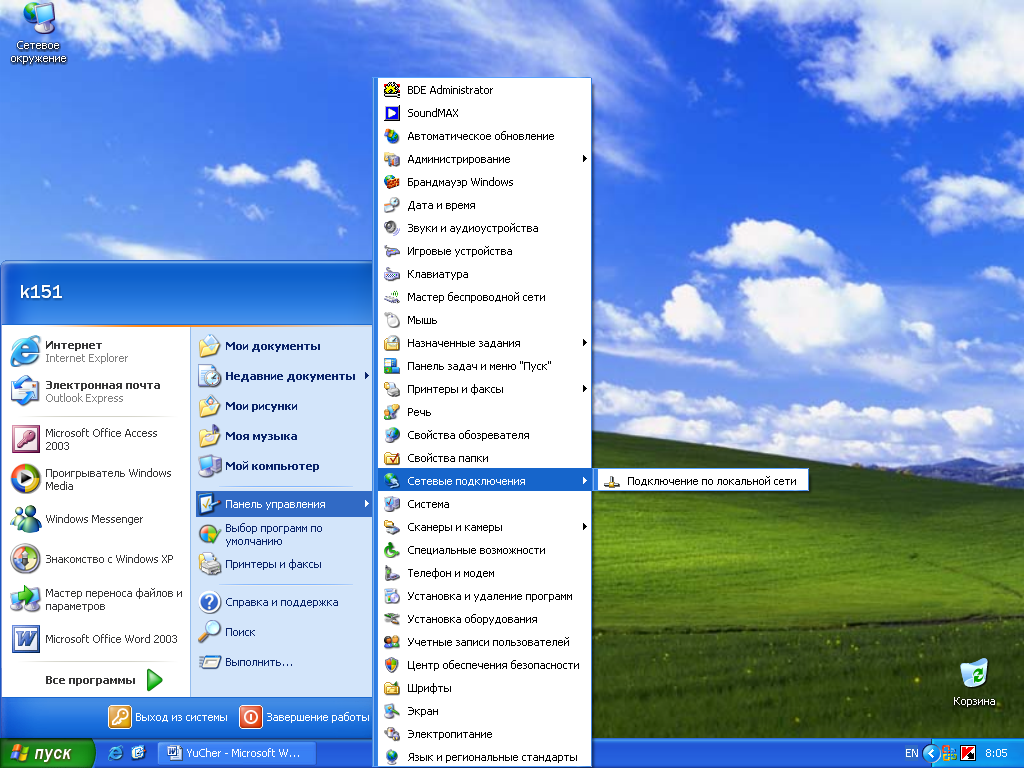Viewport: 1024px width, 768px height.
Task: Launch Мастер беспроводной сети icon
Action: tap(392, 297)
